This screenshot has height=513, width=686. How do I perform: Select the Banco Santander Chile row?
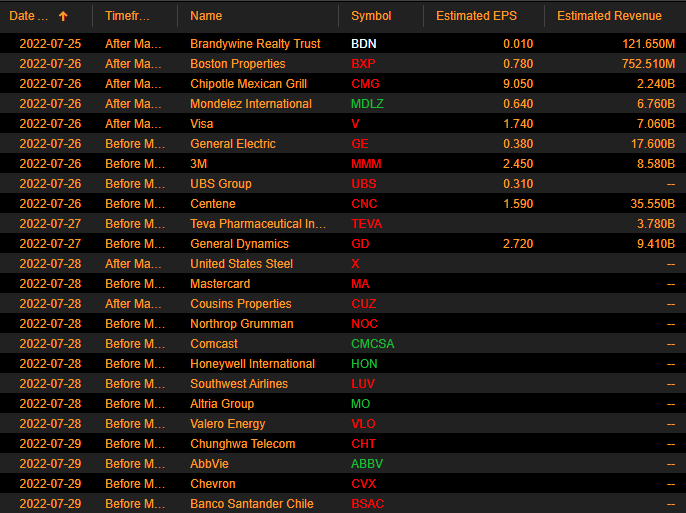tap(251, 504)
